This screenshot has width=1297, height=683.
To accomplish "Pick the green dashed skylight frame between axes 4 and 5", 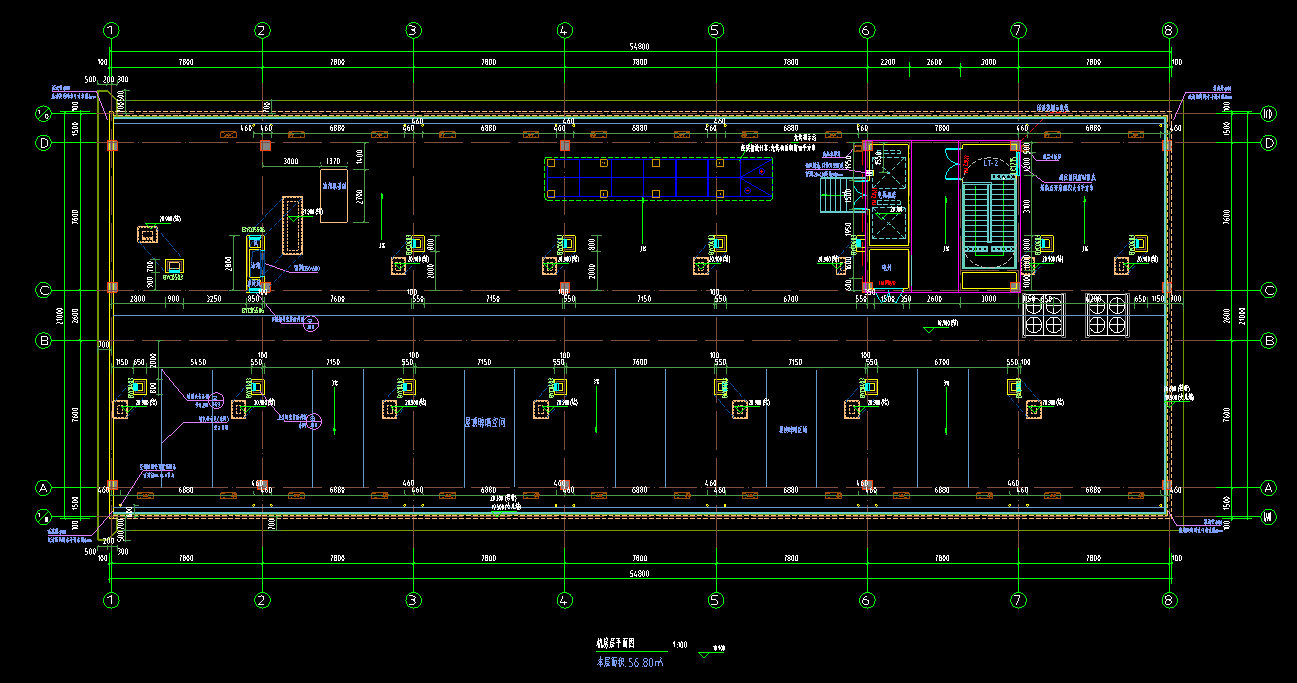I will pos(658,179).
